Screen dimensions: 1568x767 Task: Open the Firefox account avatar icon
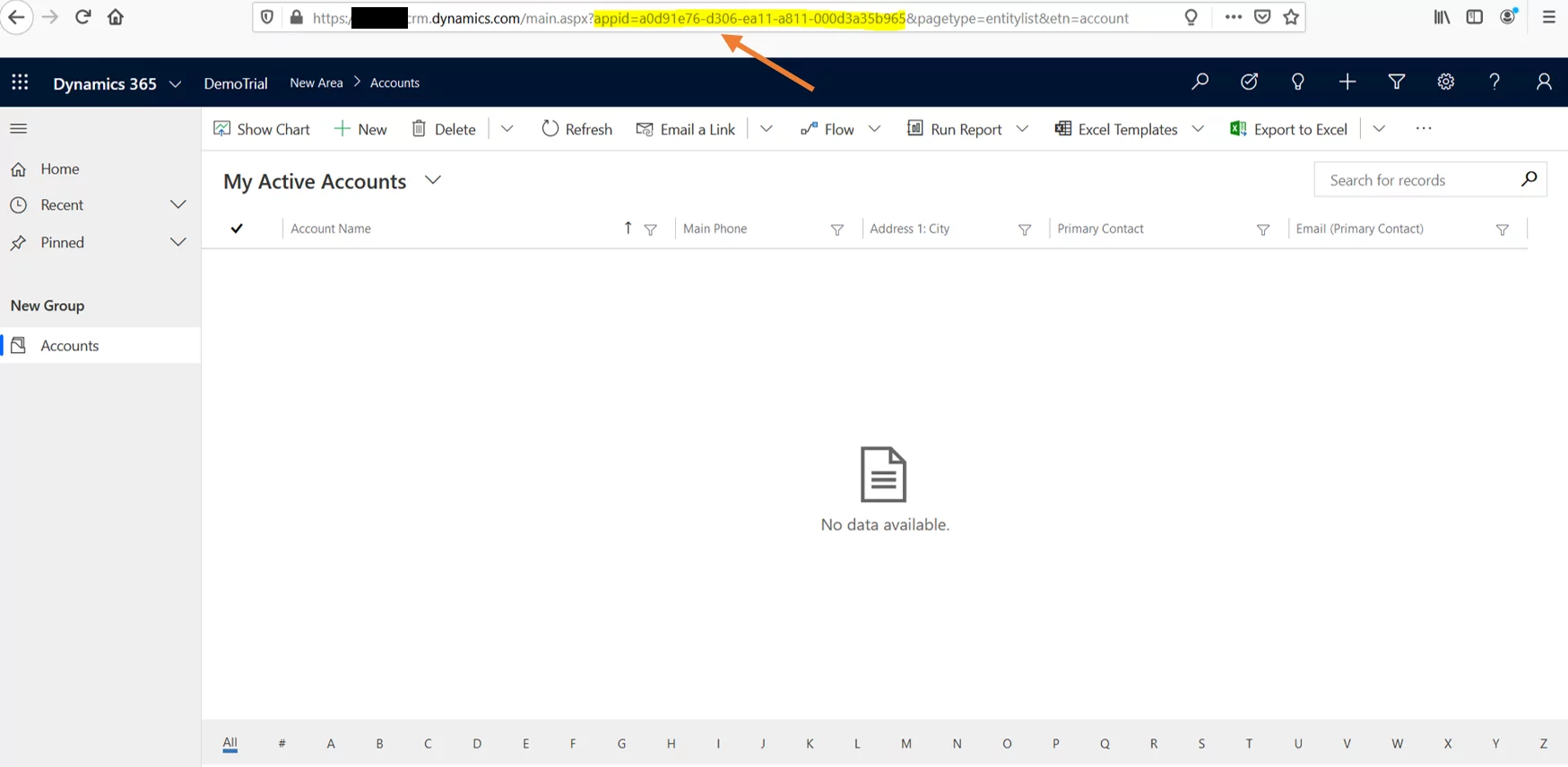click(1508, 16)
